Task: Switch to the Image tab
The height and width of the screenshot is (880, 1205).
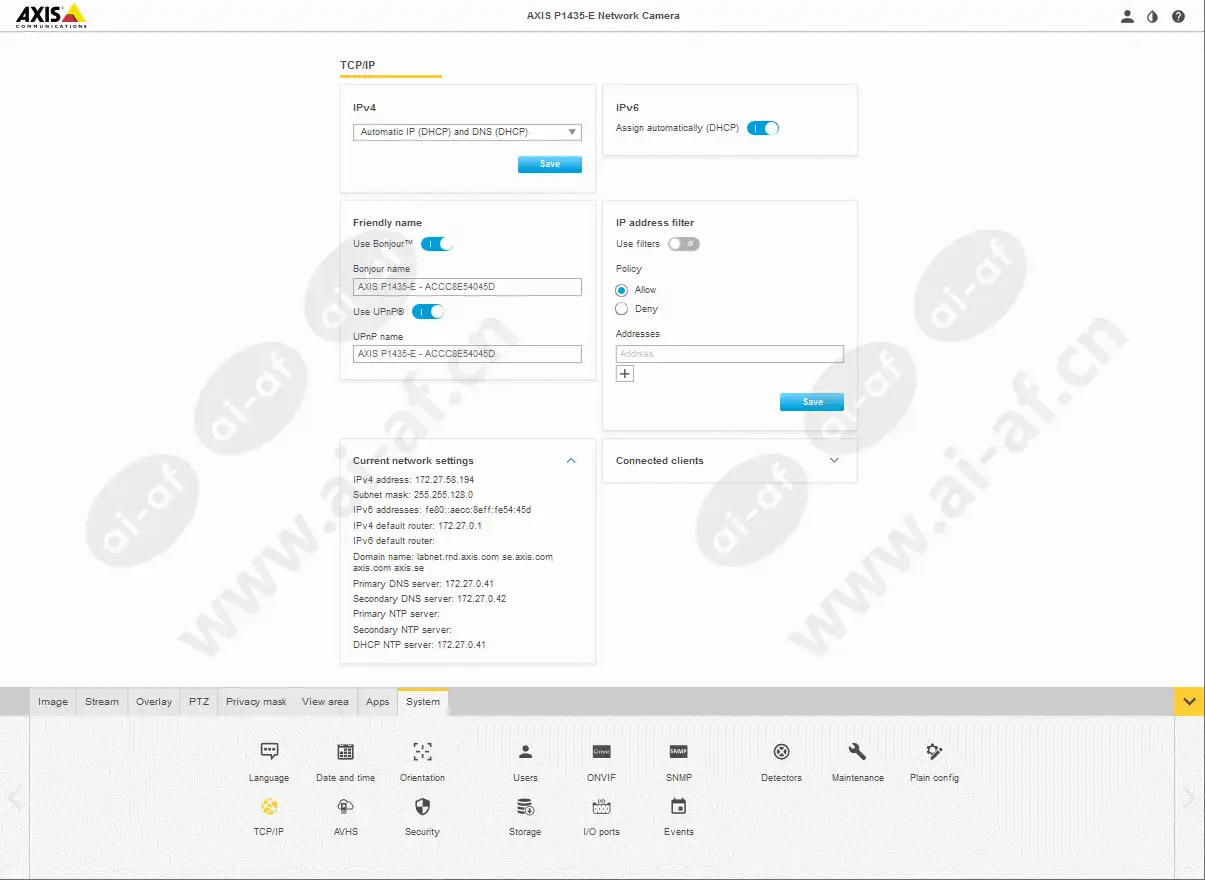Action: [x=53, y=702]
